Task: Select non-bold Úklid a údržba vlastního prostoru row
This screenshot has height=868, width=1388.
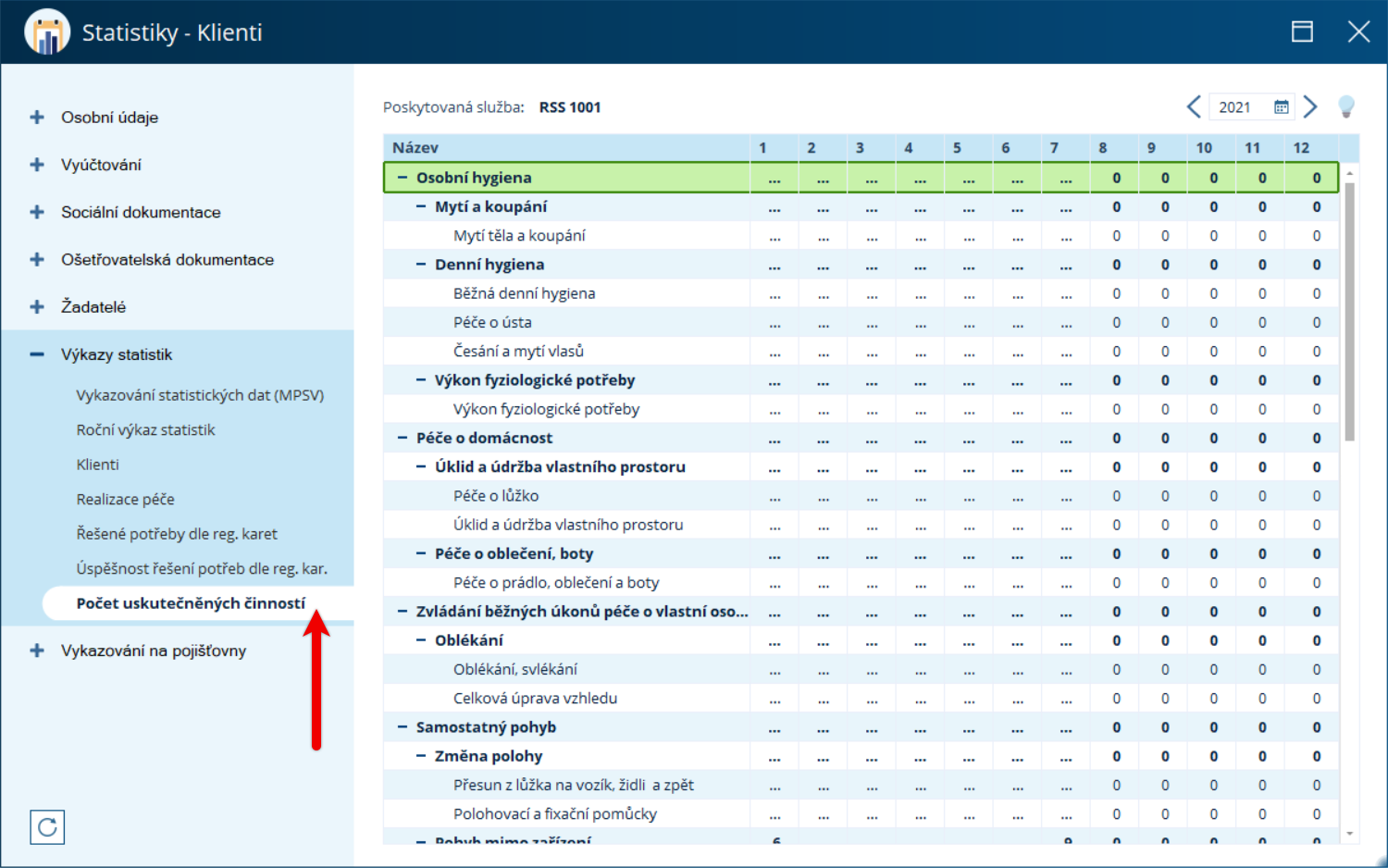Action: [861, 525]
